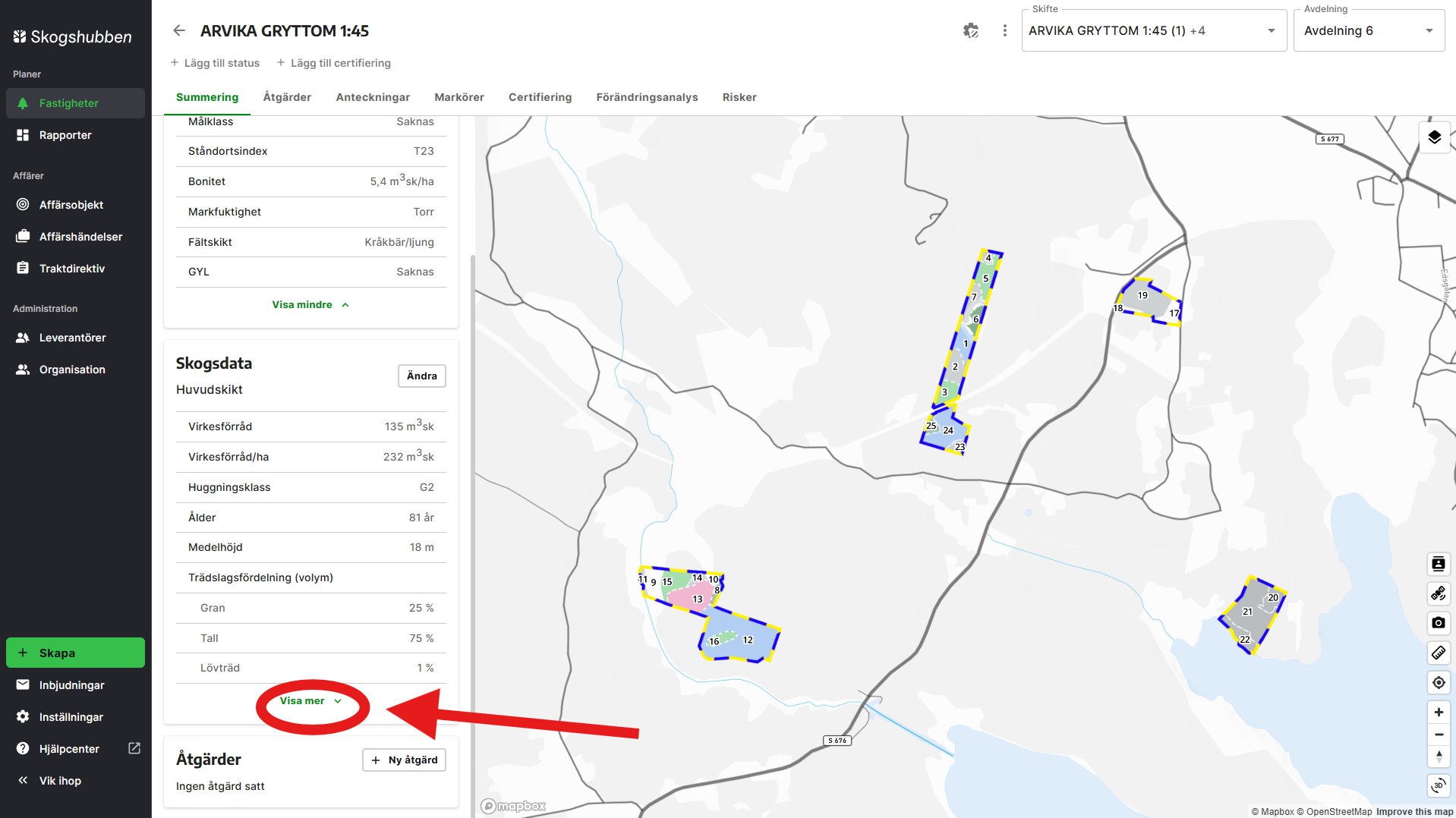This screenshot has height=818, width=1456.
Task: Open Rapporter in the sidebar
Action: point(75,135)
